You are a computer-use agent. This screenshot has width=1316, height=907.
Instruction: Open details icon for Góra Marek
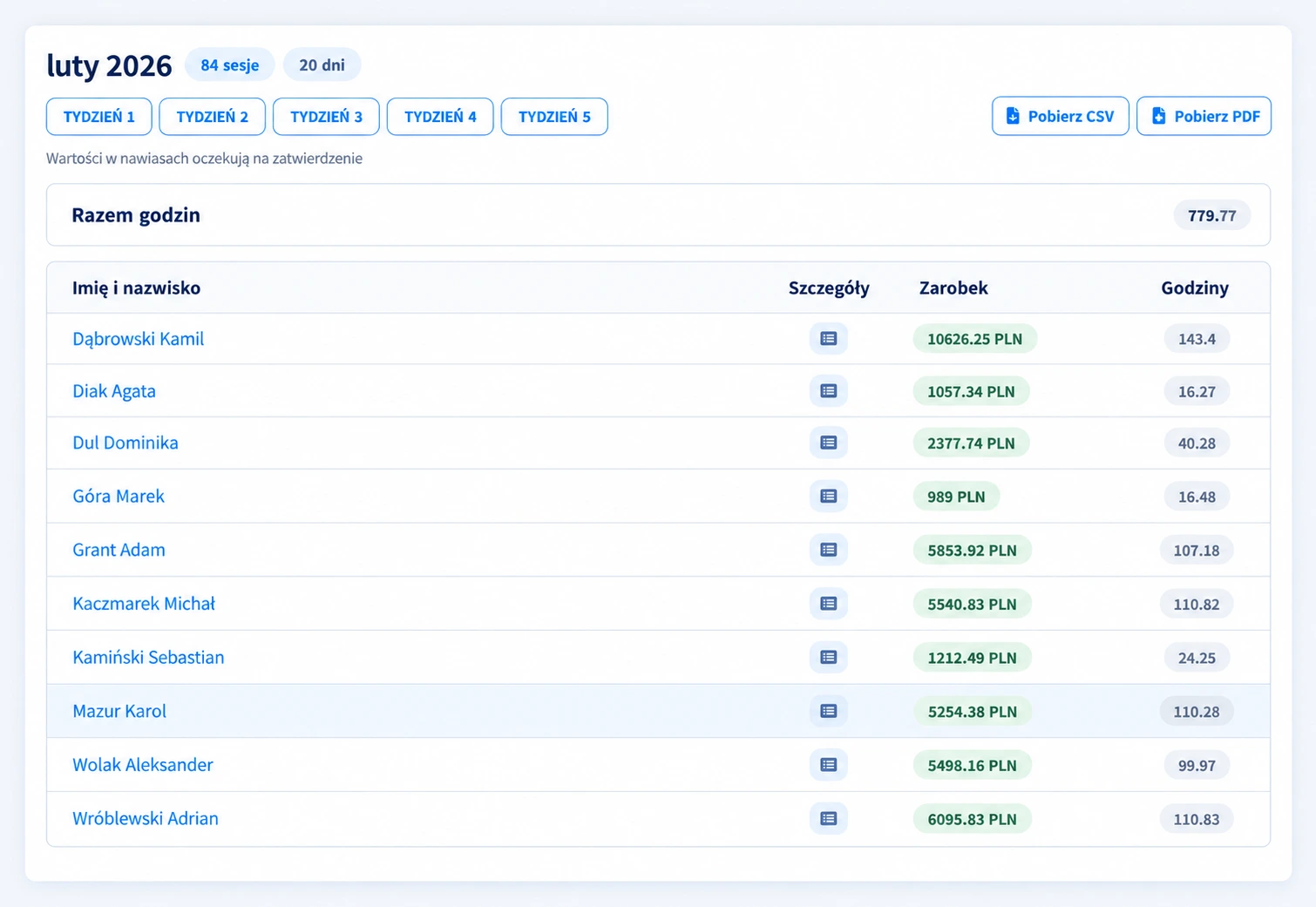click(828, 497)
